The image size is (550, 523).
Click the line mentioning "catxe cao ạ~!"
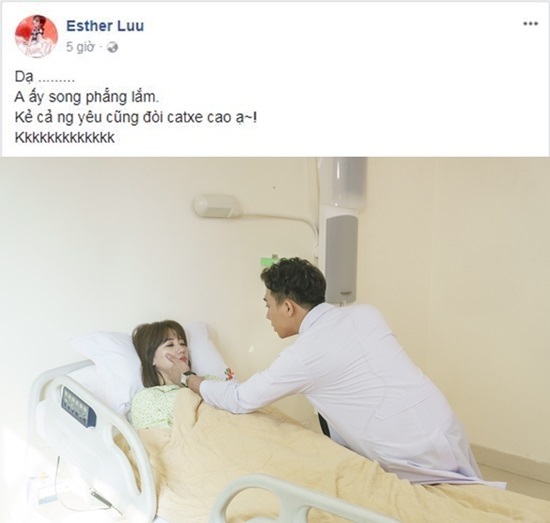pos(135,118)
